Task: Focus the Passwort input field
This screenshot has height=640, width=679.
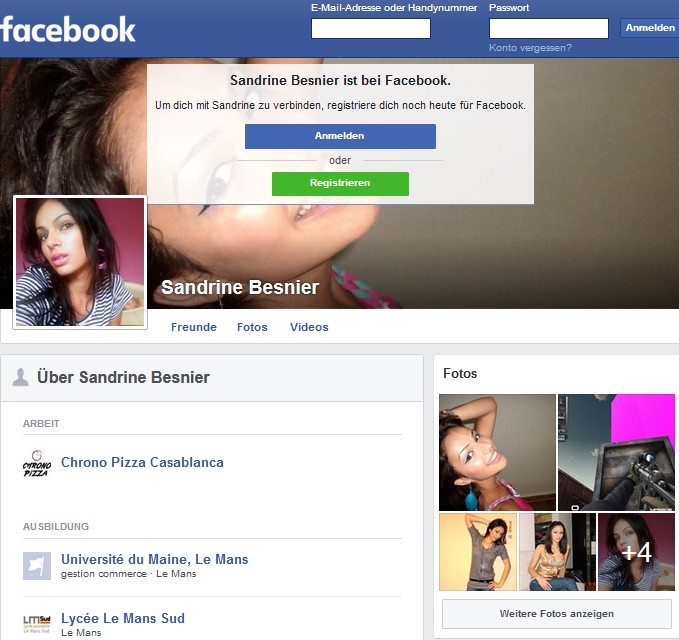Action: (549, 29)
